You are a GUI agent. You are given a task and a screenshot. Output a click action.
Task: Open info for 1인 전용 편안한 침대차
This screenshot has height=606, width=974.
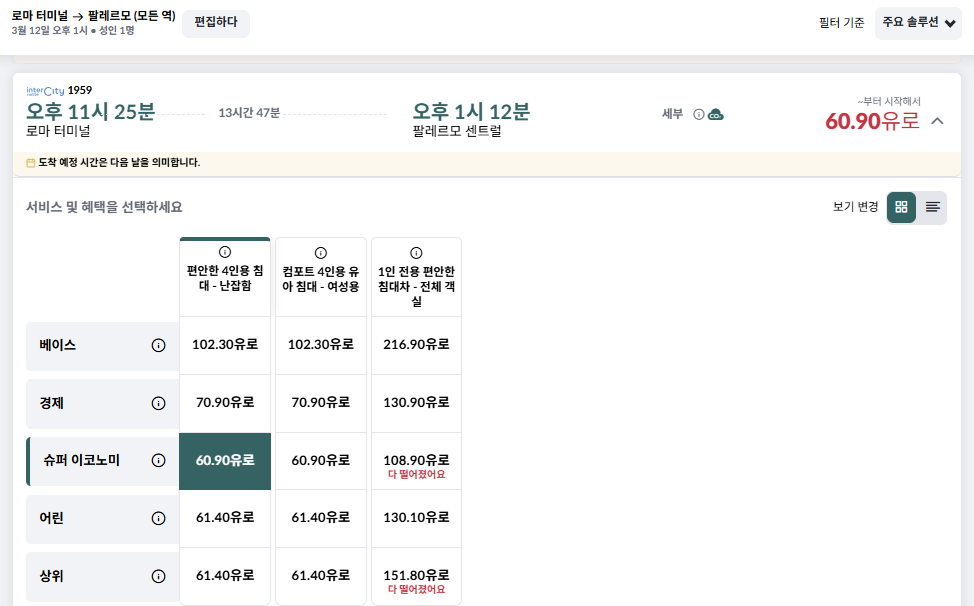[x=416, y=253]
